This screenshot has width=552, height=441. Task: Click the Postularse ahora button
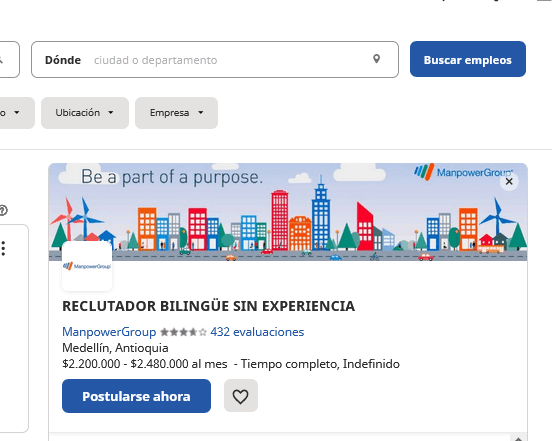pos(137,396)
